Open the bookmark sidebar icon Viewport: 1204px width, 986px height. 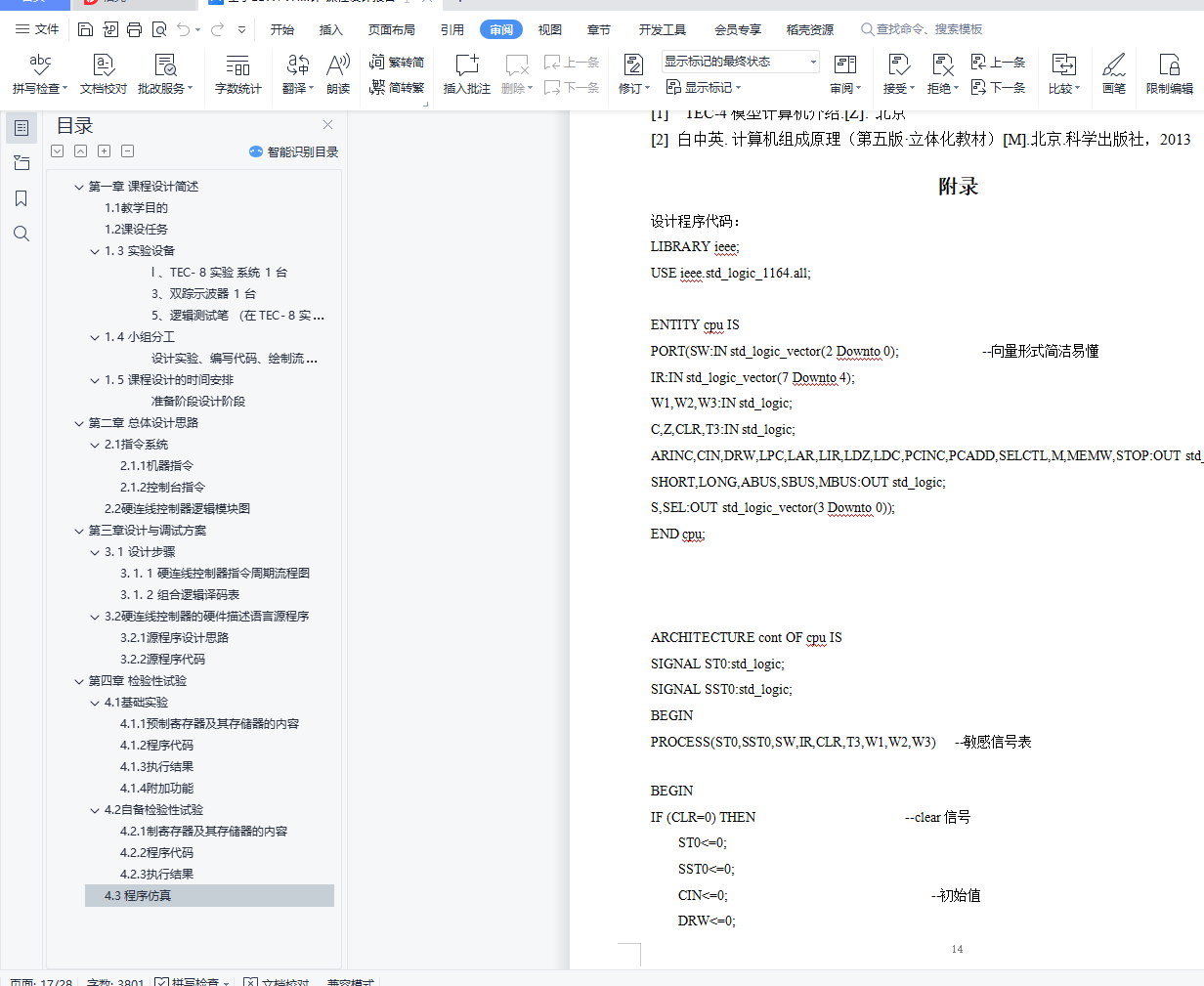click(21, 198)
